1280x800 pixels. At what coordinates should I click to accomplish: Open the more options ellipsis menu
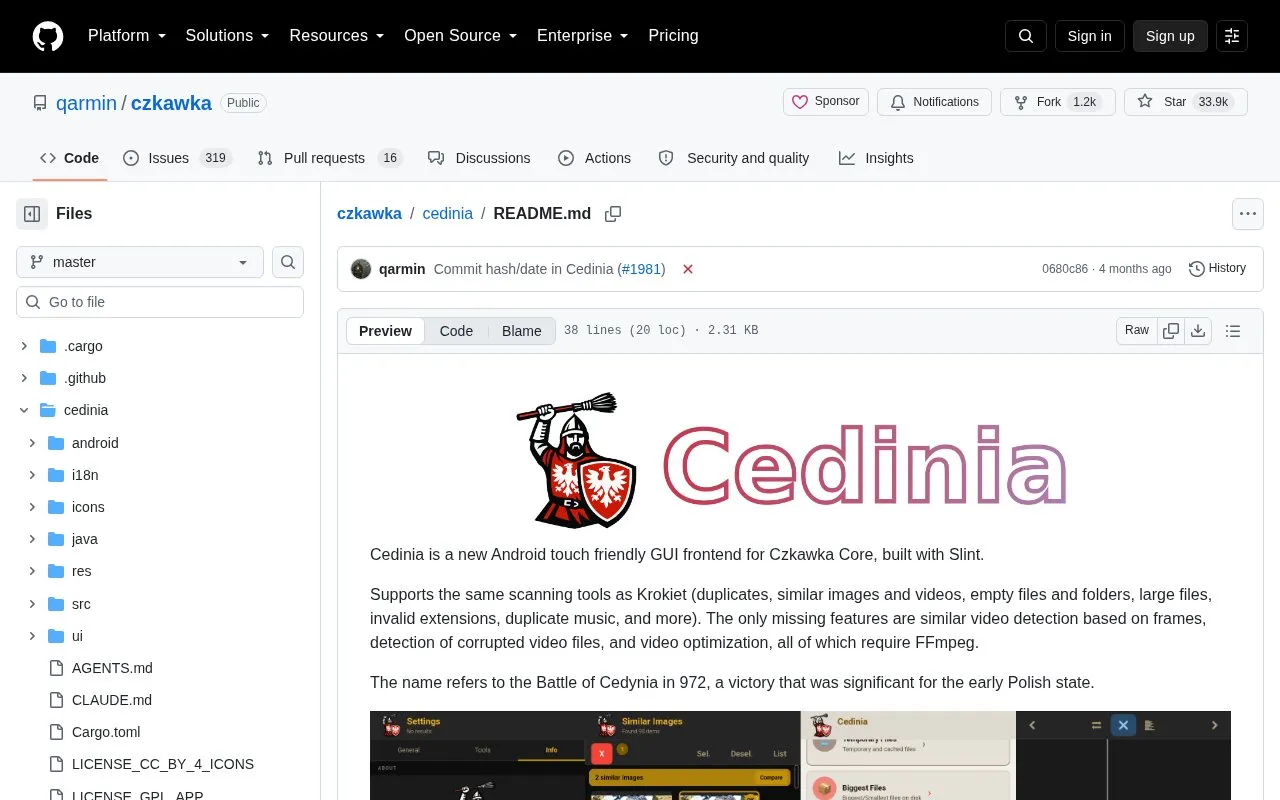(x=1247, y=213)
